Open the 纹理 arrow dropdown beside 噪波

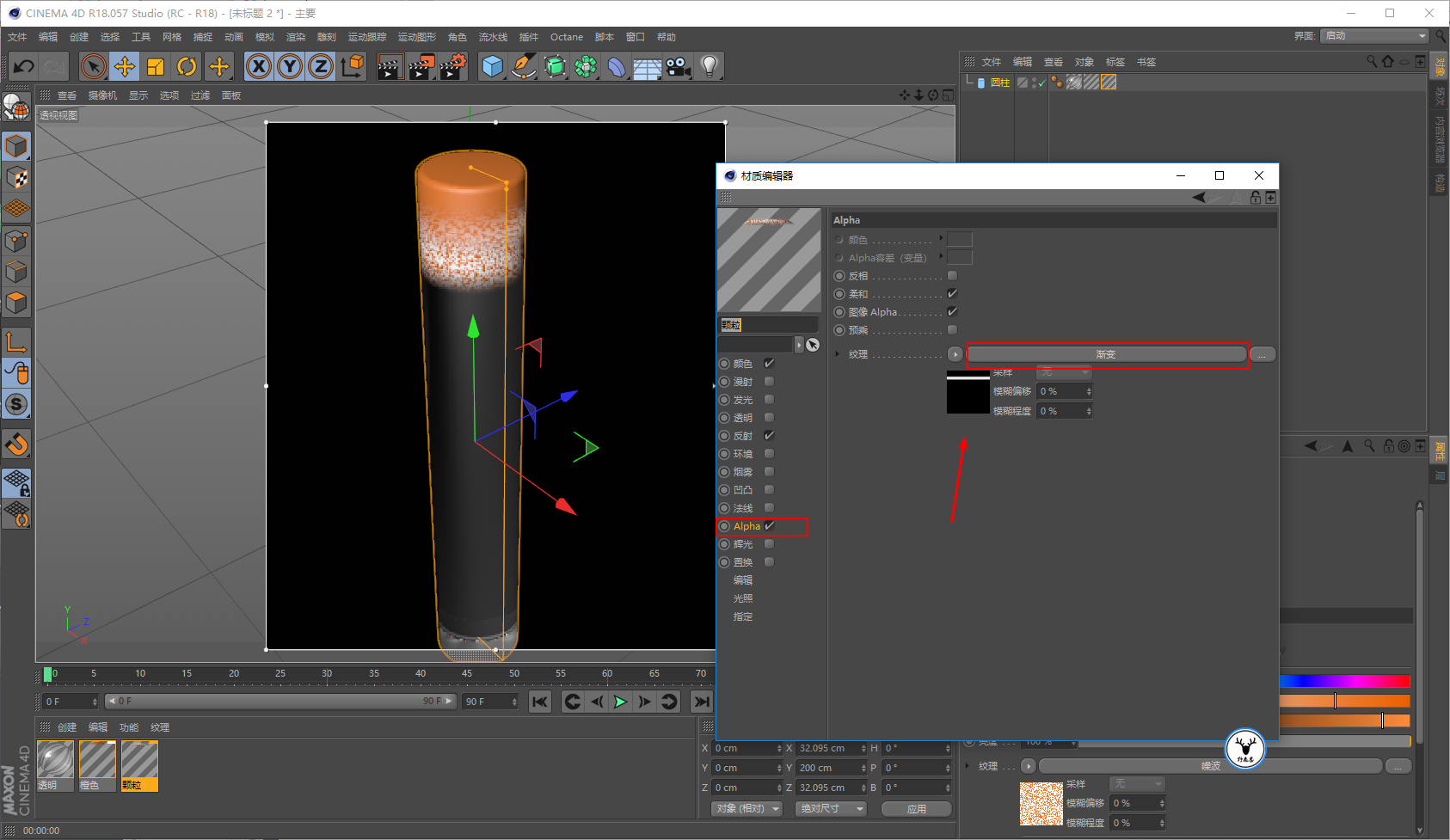tap(1029, 766)
